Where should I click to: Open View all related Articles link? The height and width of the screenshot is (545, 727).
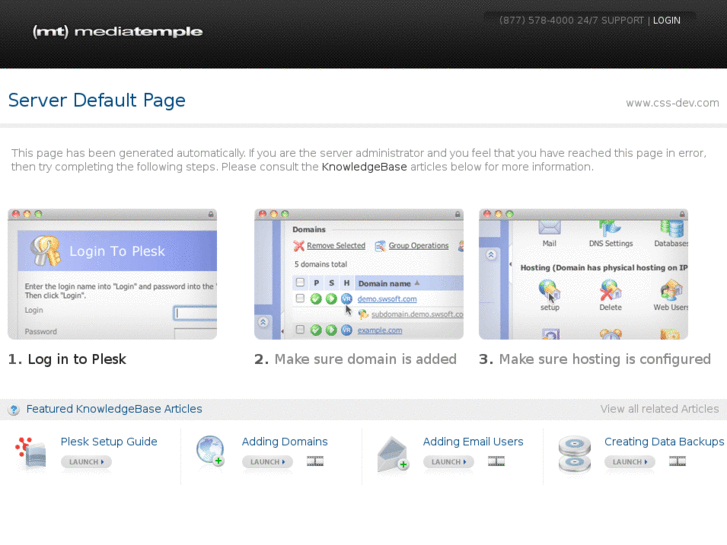coord(659,409)
